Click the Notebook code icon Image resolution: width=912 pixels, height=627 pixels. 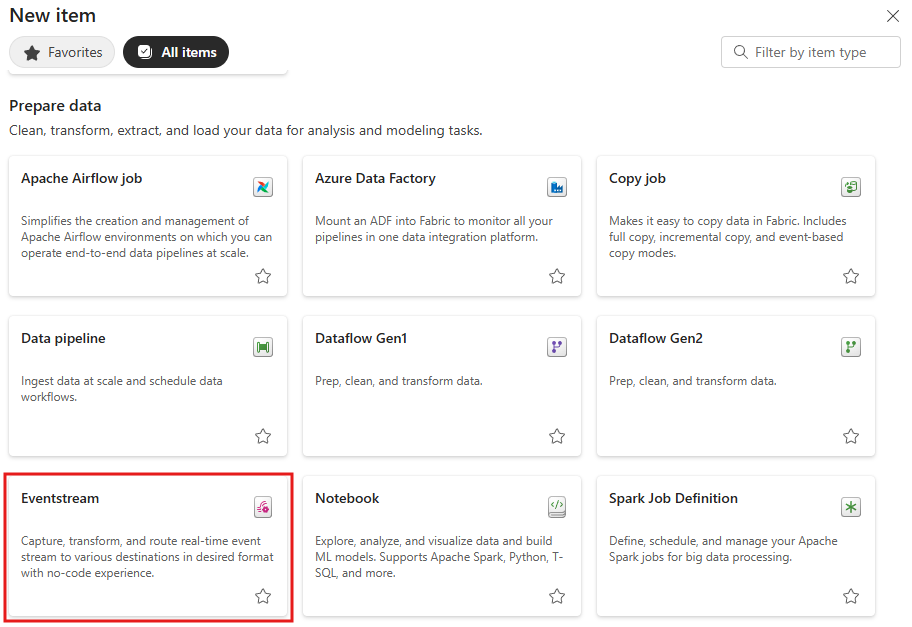tap(557, 507)
